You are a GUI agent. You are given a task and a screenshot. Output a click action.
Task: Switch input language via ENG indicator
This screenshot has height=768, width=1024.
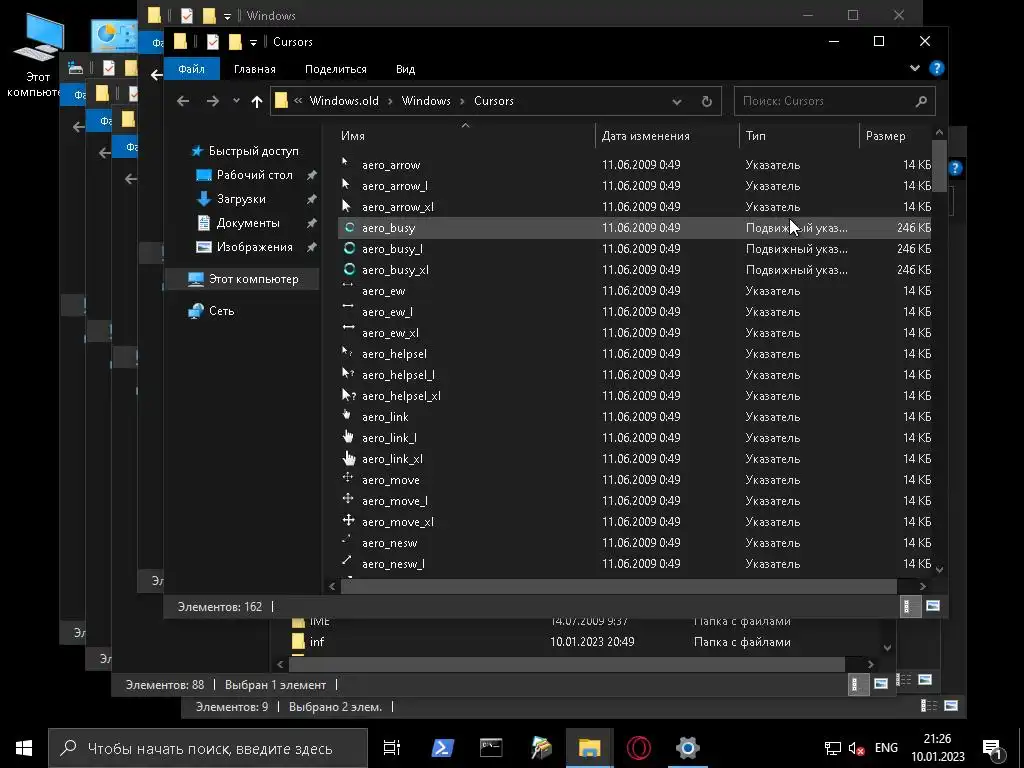pos(886,748)
